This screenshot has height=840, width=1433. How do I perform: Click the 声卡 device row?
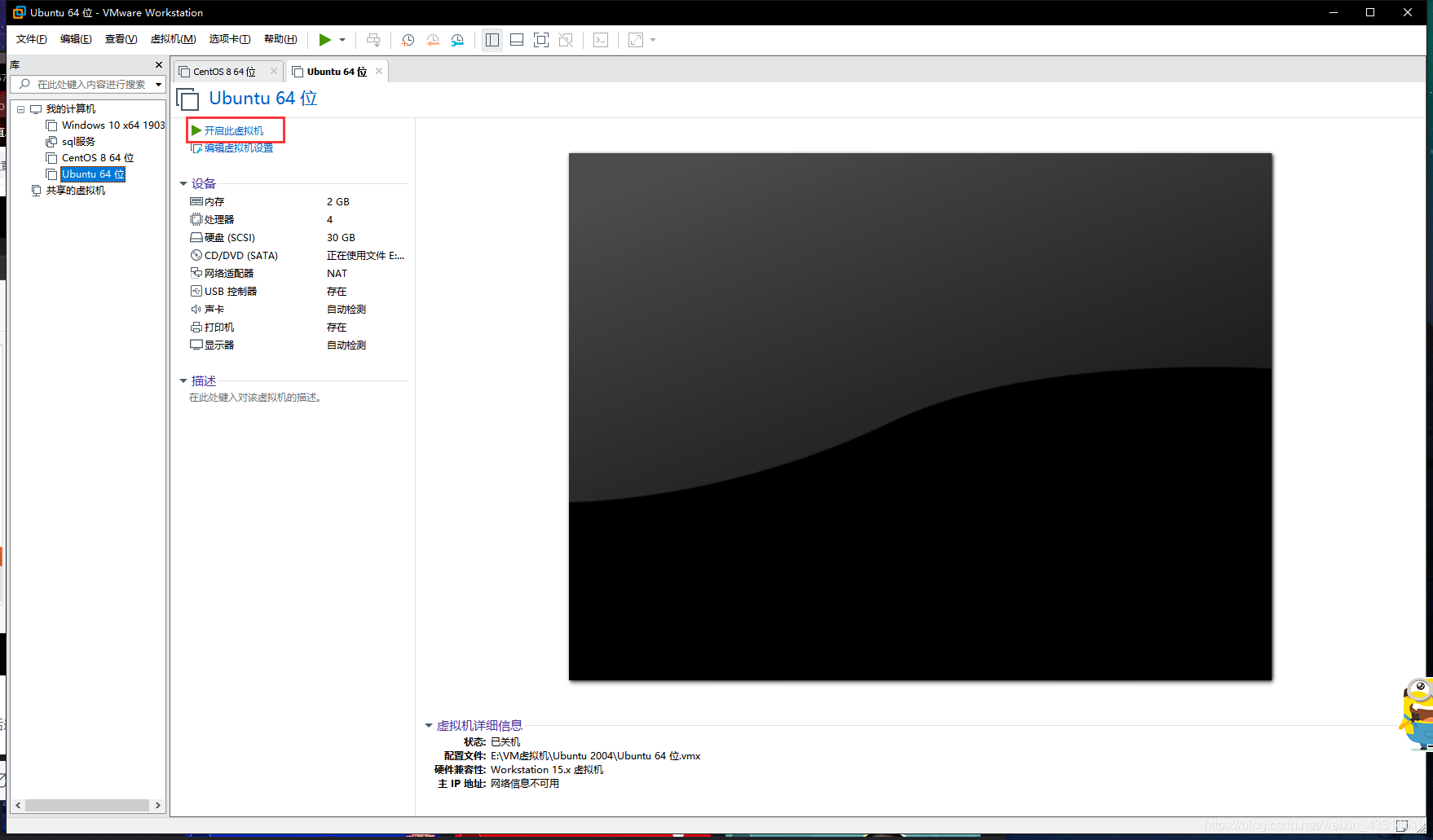[298, 310]
